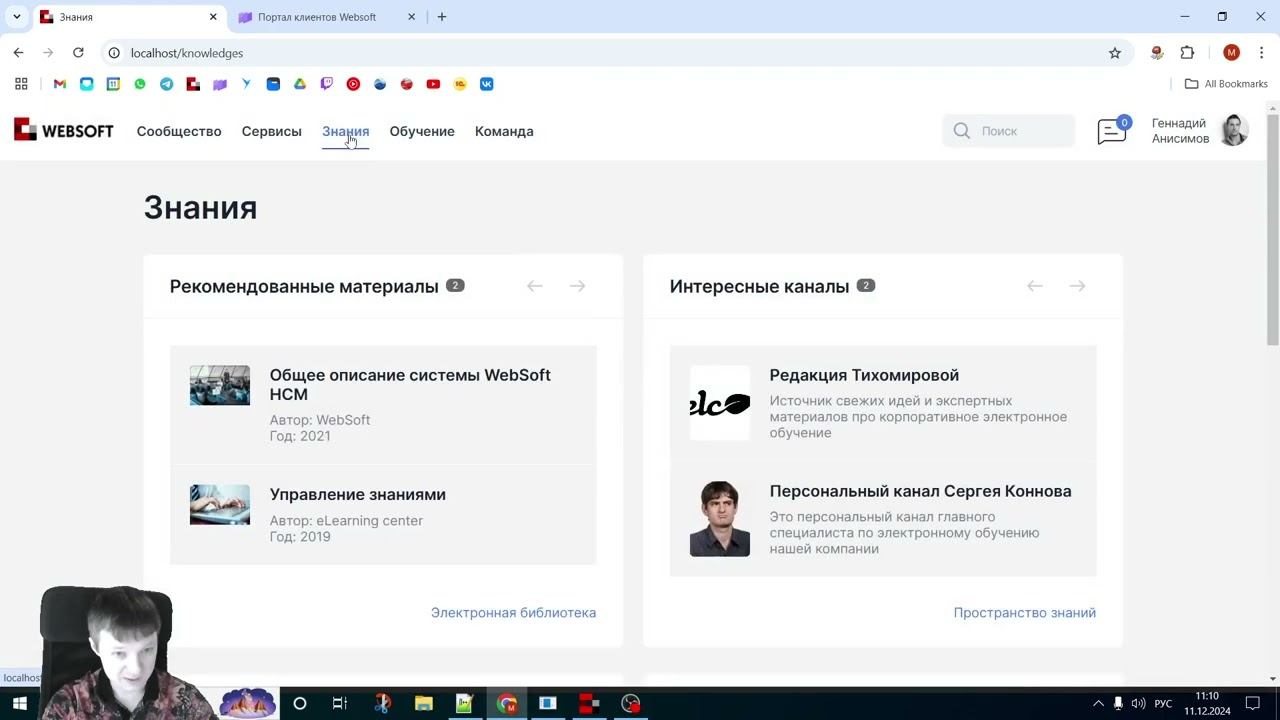
Task: View site information icon in address bar
Action: (x=114, y=53)
